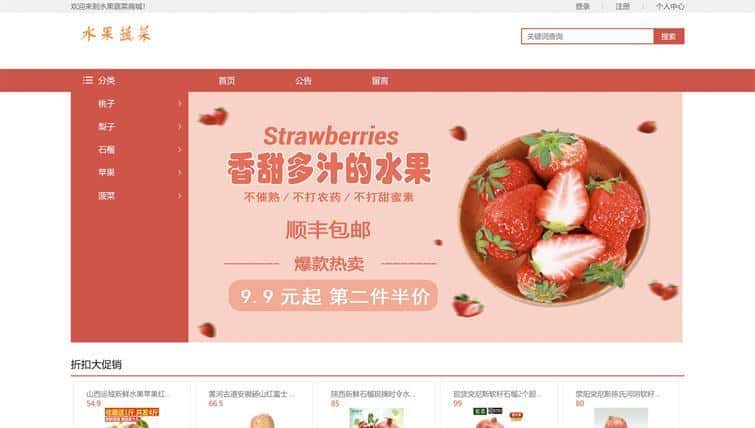755x428 pixels.
Task: Click the 水果蔬菜 site logo
Action: click(x=116, y=34)
